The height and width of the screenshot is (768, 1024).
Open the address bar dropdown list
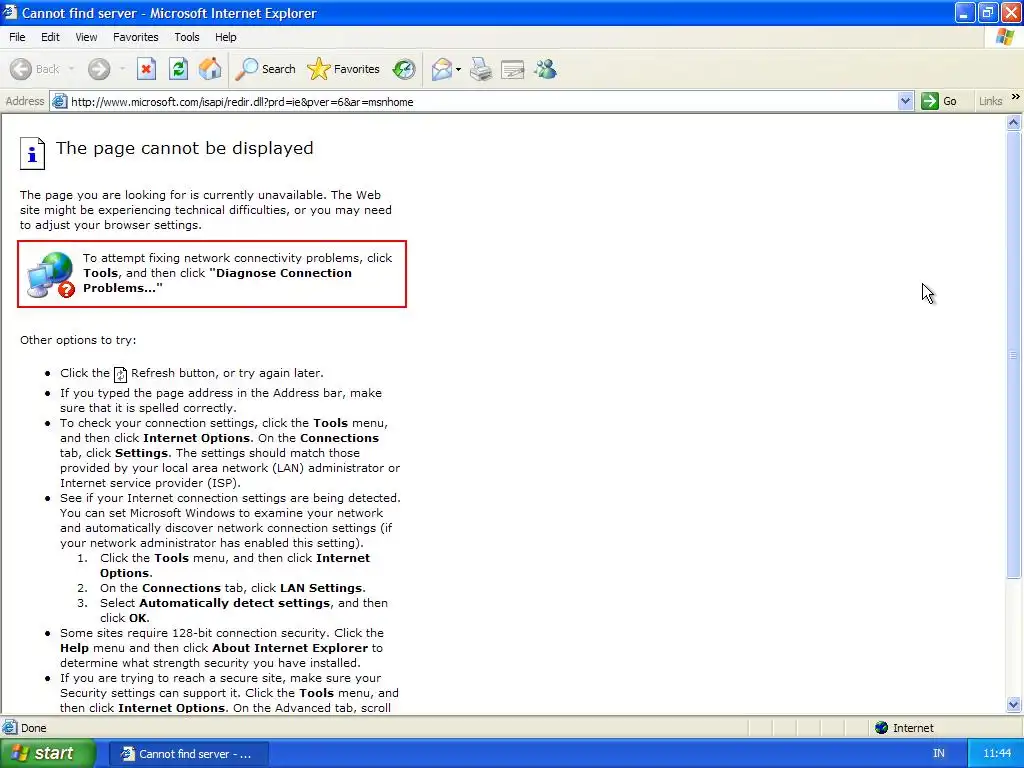[905, 101]
